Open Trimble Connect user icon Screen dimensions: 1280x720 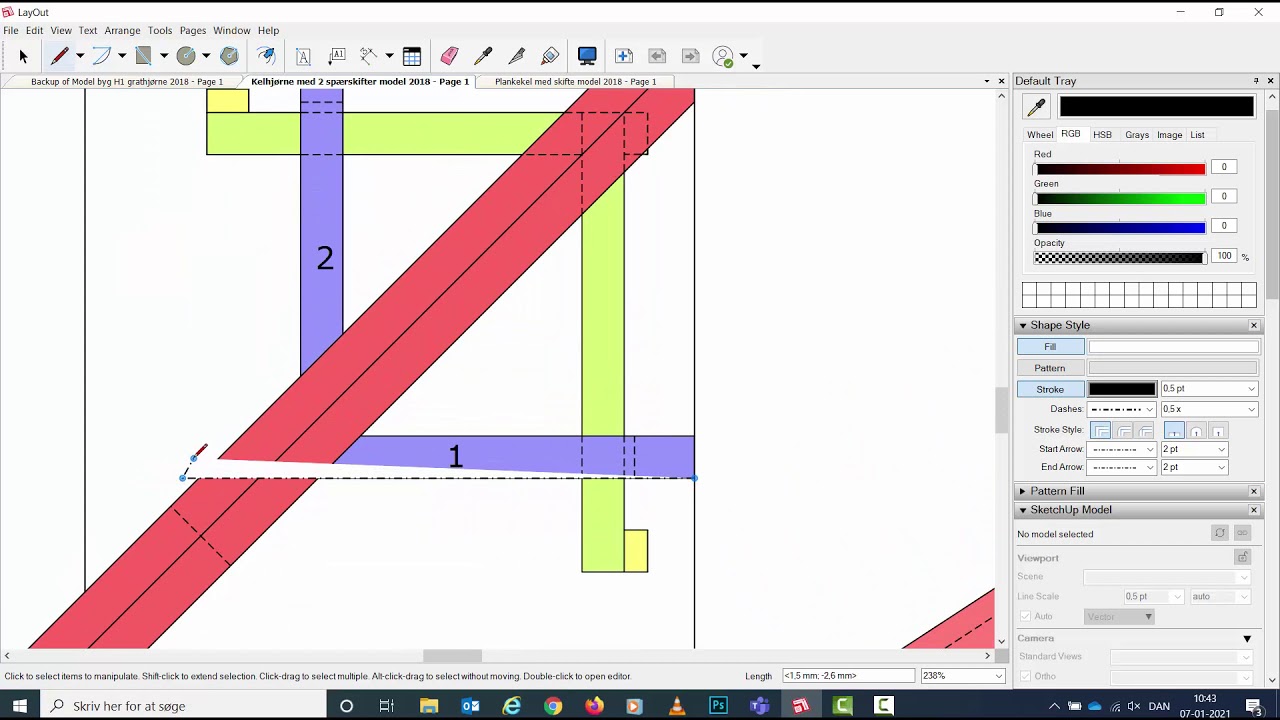(724, 57)
